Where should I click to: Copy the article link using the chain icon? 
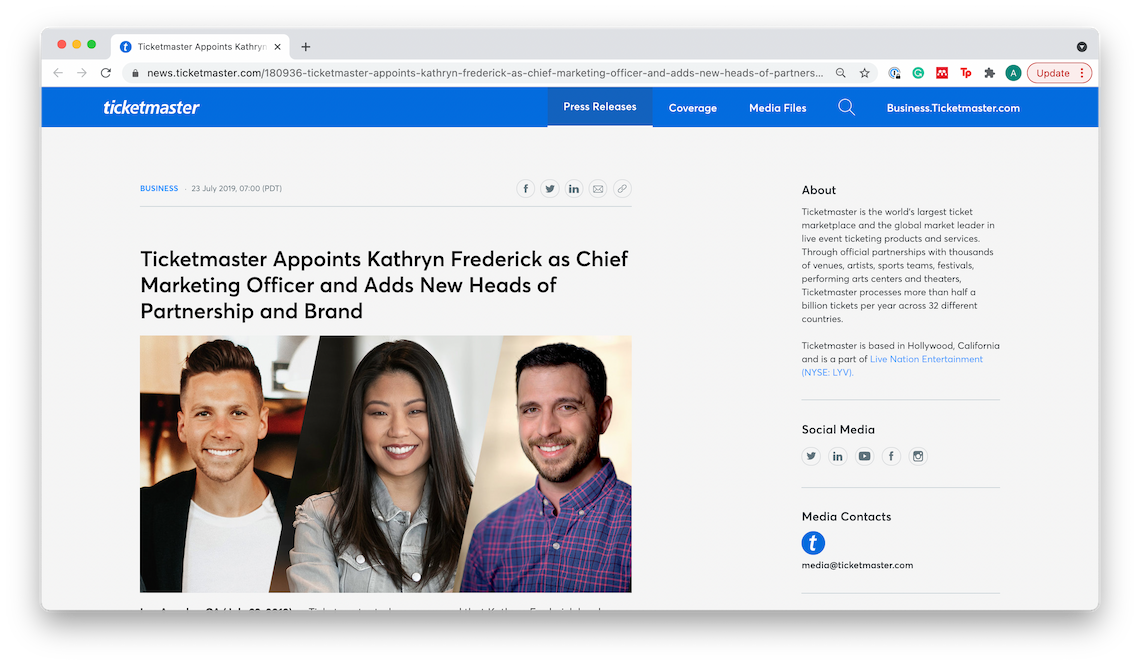click(622, 188)
